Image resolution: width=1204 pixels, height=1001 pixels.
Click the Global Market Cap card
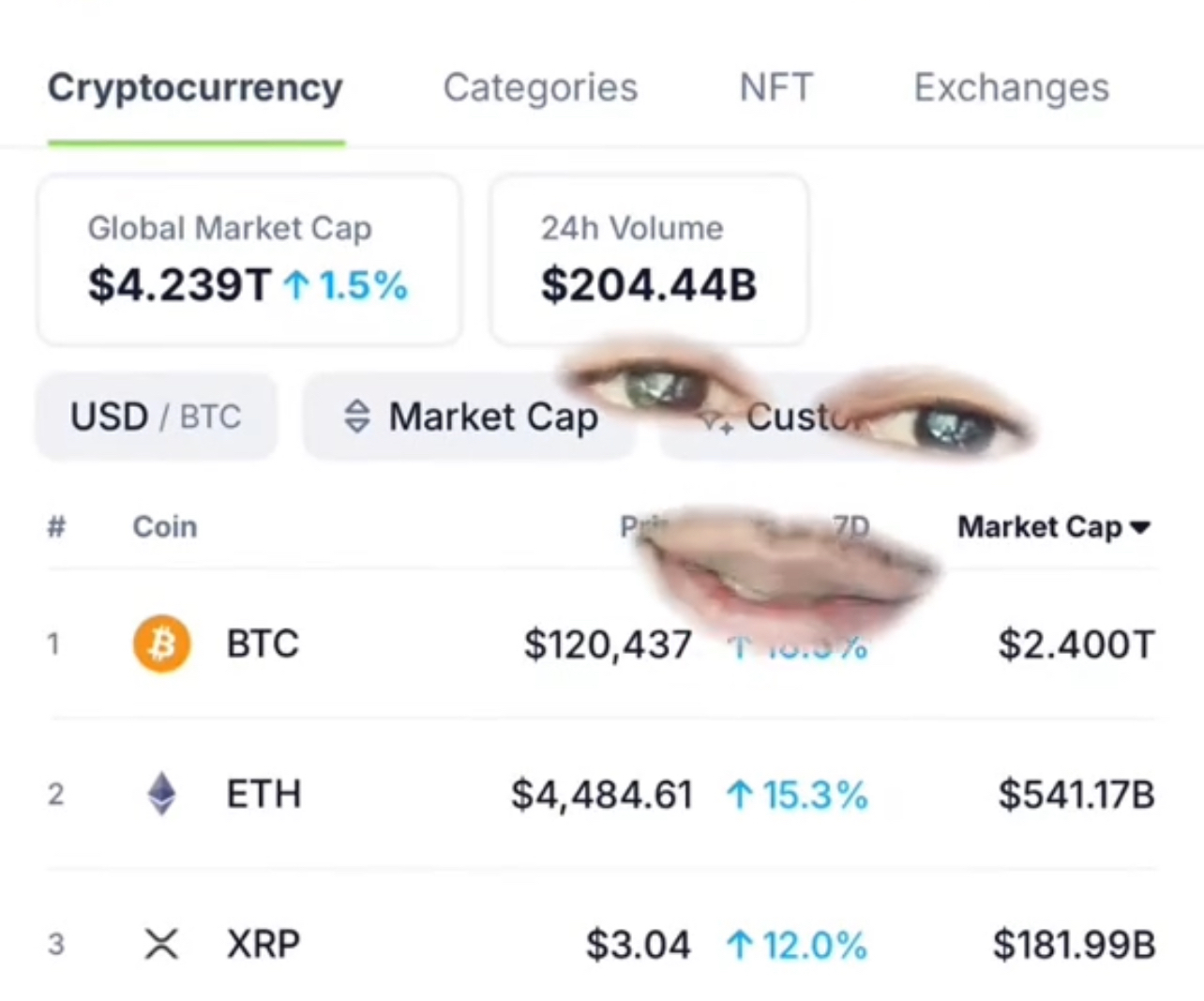point(248,259)
